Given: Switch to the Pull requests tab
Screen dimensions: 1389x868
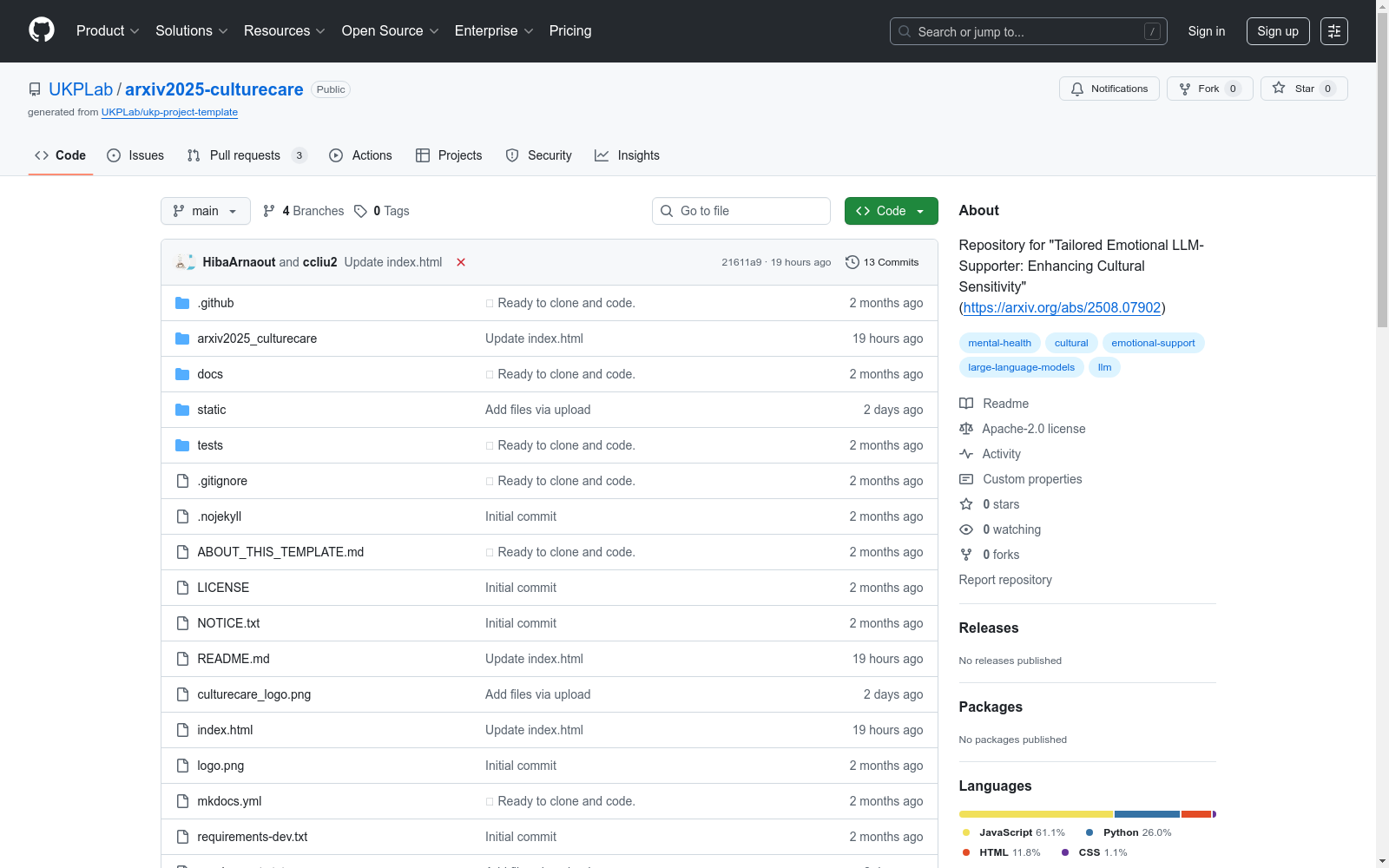Looking at the screenshot, I should pyautogui.click(x=247, y=155).
